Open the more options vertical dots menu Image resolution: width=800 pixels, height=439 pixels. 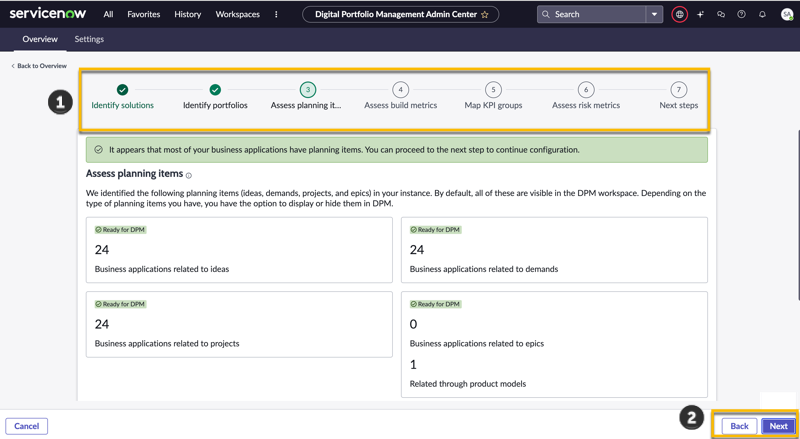pos(276,14)
